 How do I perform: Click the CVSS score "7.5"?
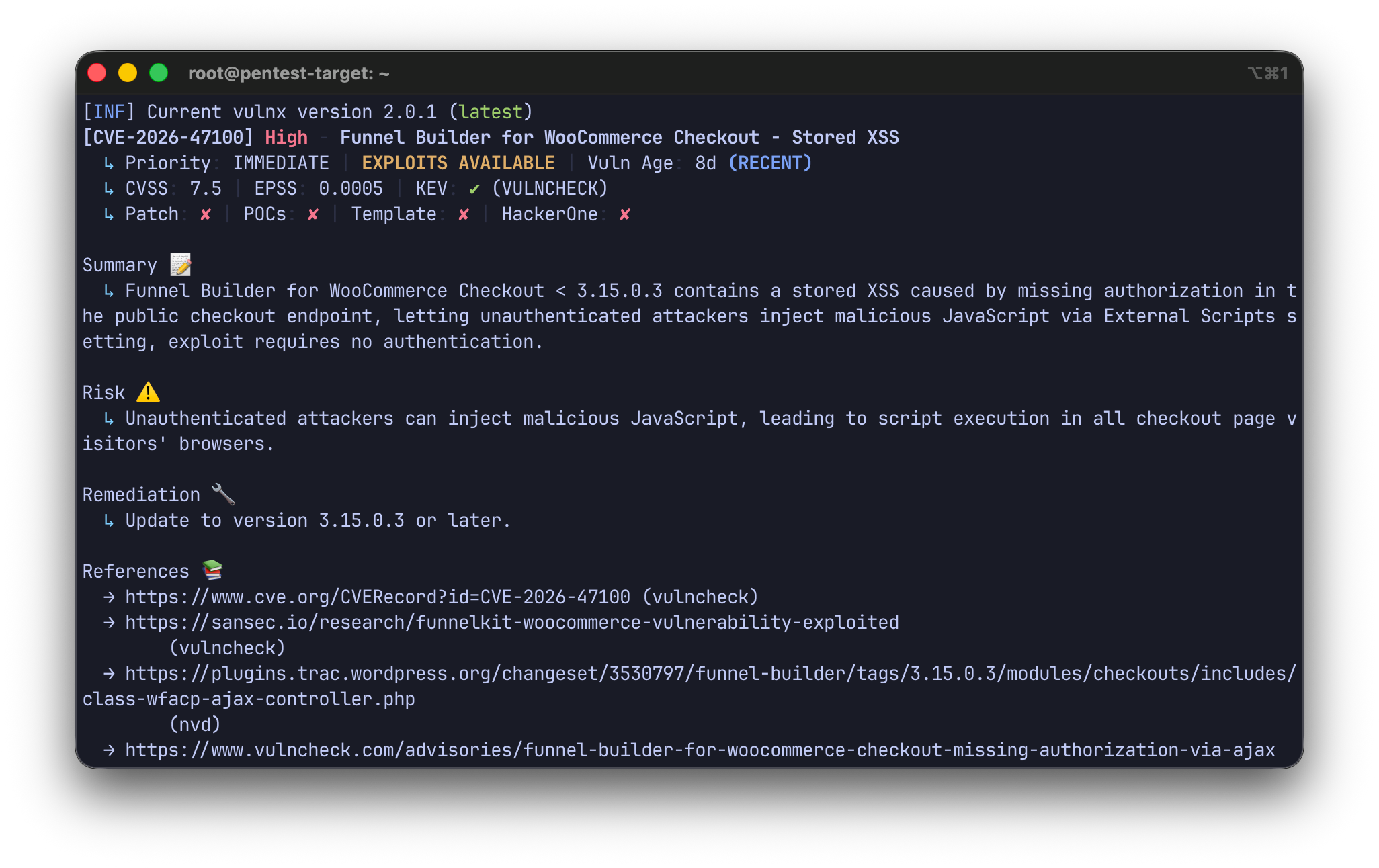tap(206, 188)
